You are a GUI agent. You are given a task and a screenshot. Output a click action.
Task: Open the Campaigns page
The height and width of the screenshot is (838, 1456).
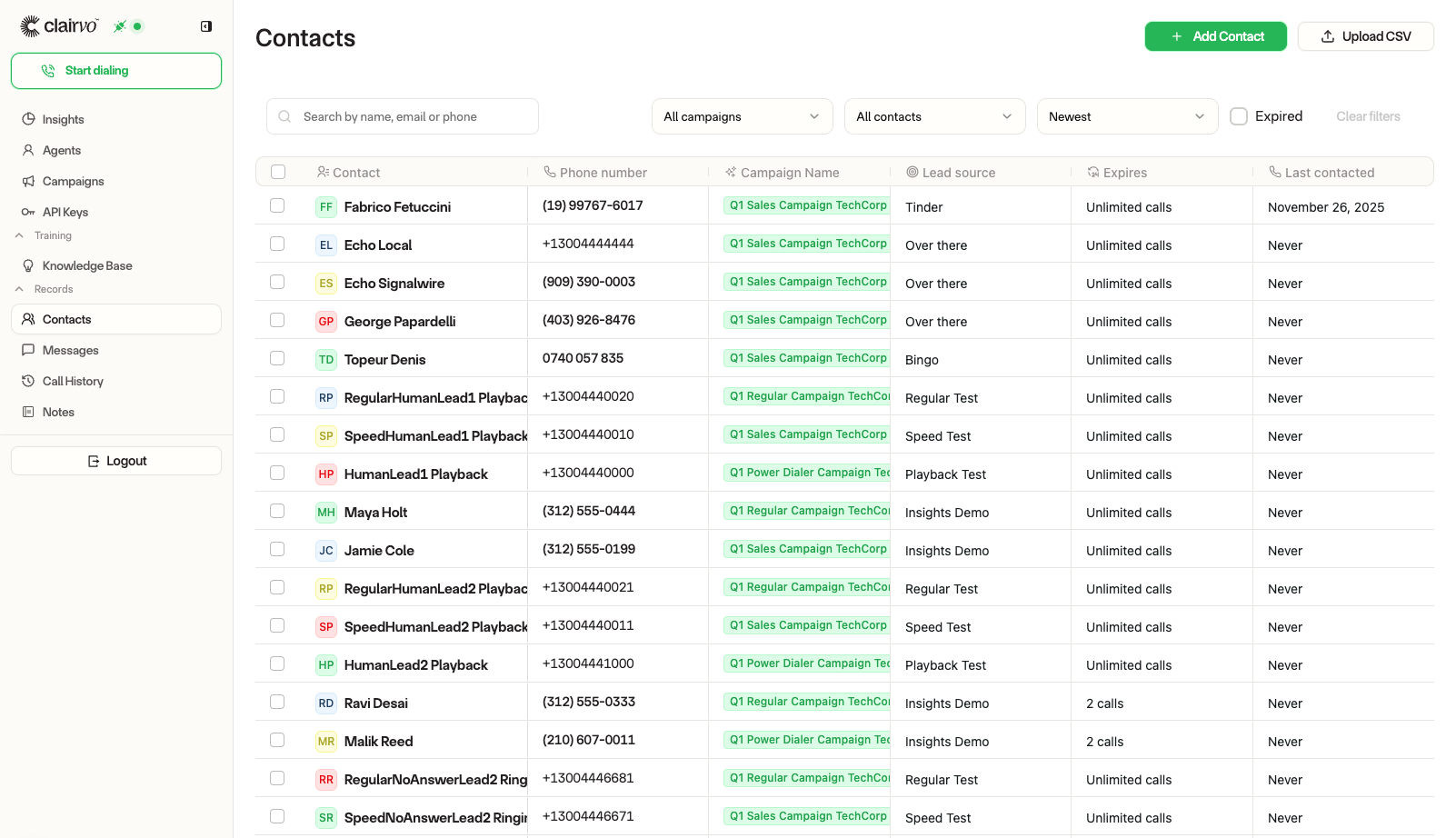pyautogui.click(x=74, y=181)
